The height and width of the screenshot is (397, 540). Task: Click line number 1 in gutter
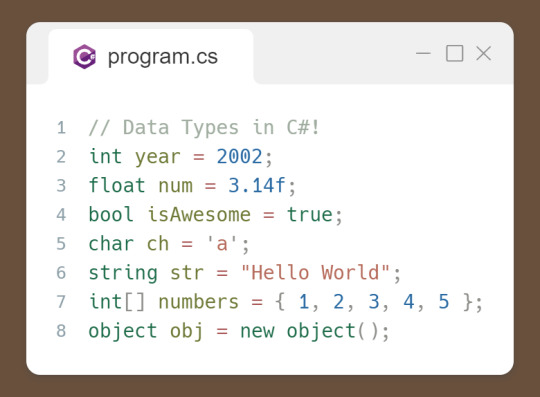(61, 128)
